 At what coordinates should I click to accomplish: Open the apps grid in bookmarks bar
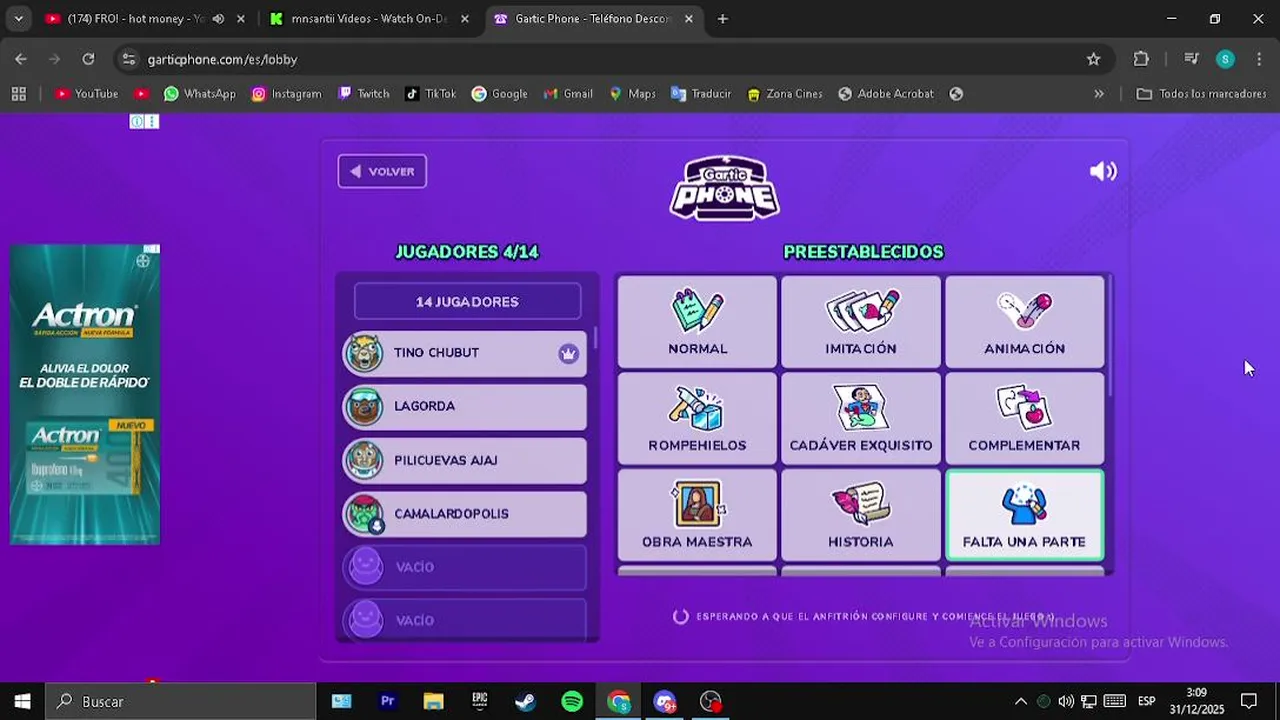[x=18, y=93]
